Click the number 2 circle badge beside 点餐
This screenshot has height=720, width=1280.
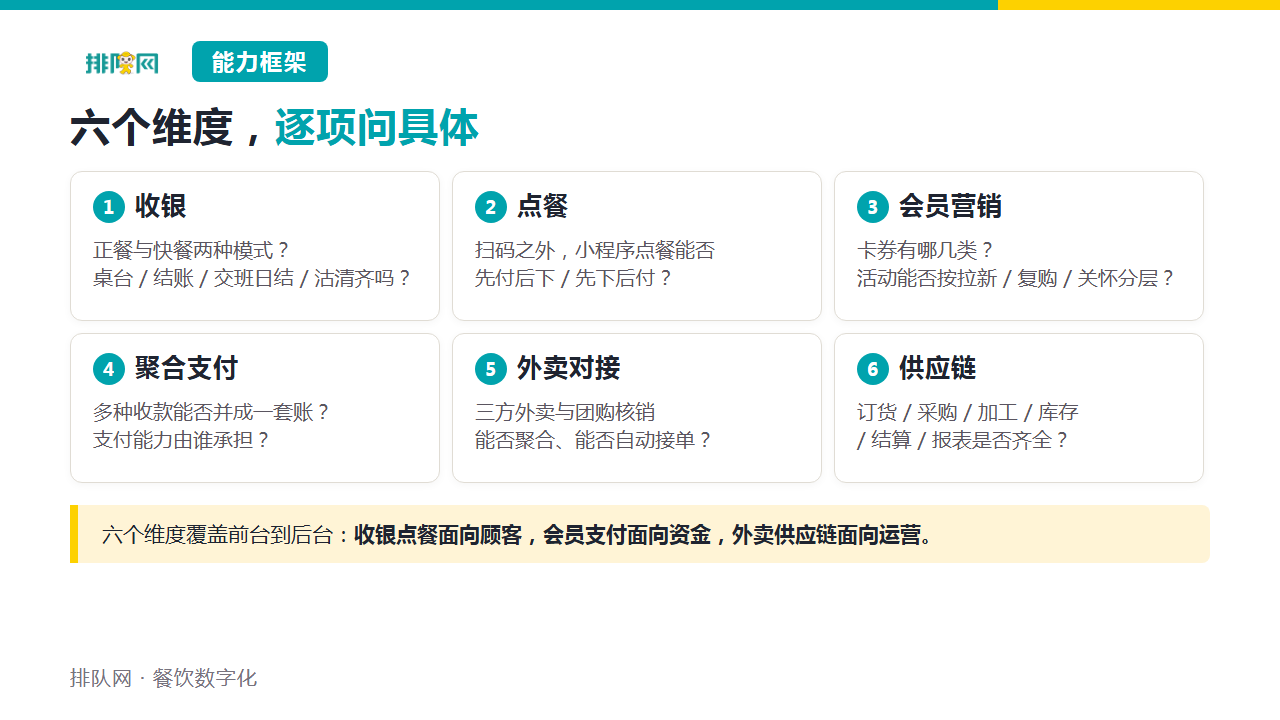point(491,207)
